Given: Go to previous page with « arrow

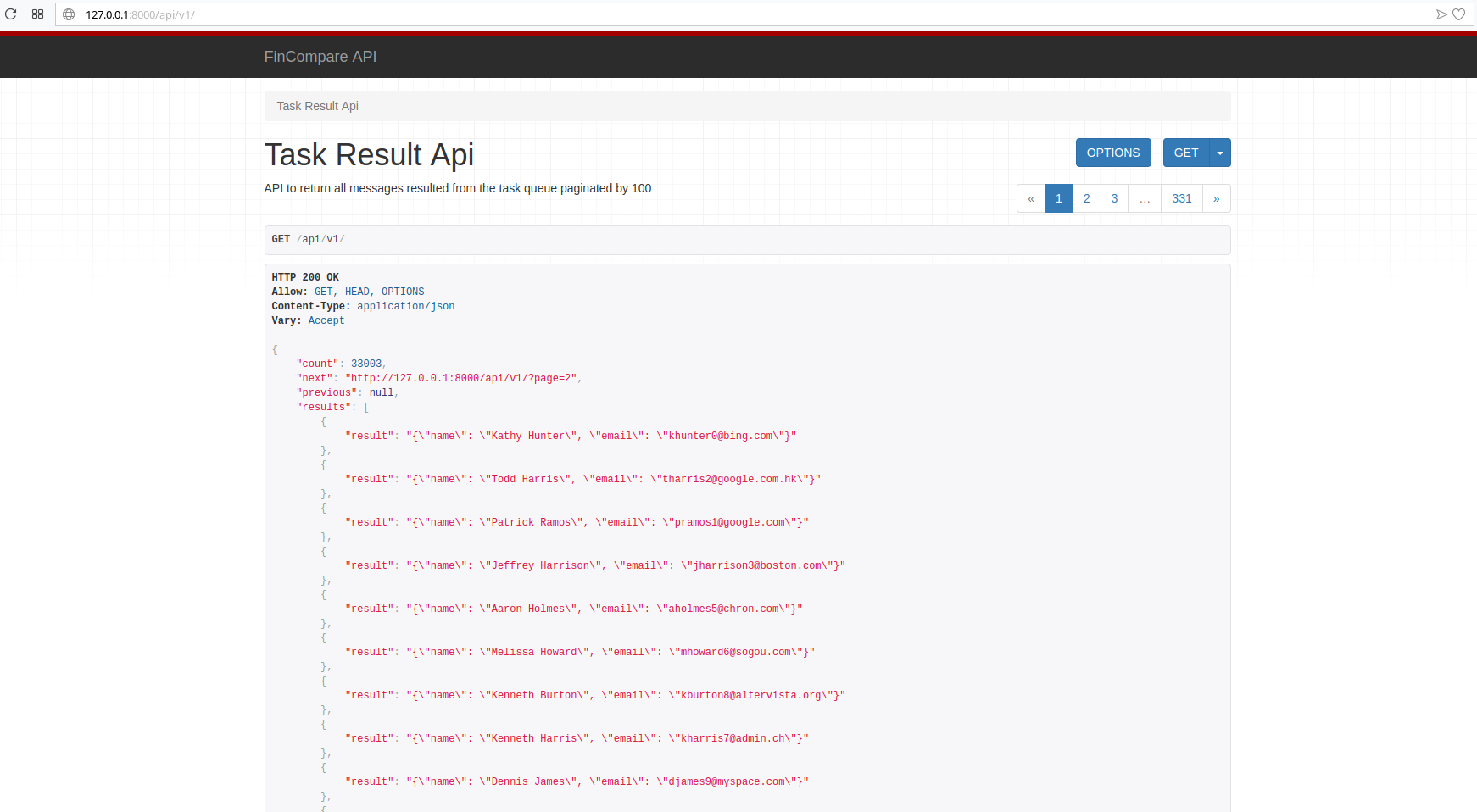Looking at the screenshot, I should tap(1031, 198).
